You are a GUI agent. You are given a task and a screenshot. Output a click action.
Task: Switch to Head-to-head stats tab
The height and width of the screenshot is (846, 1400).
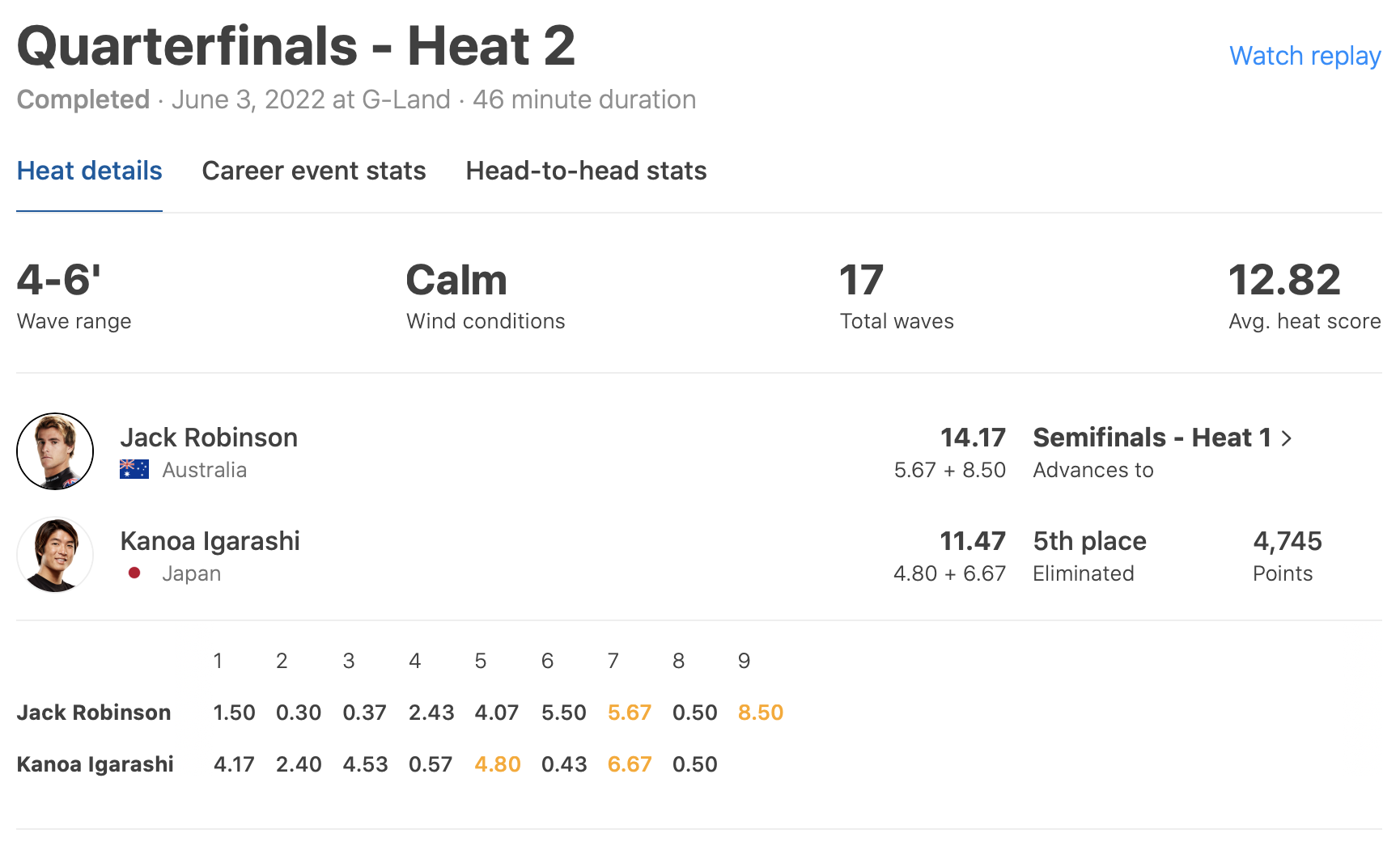586,171
